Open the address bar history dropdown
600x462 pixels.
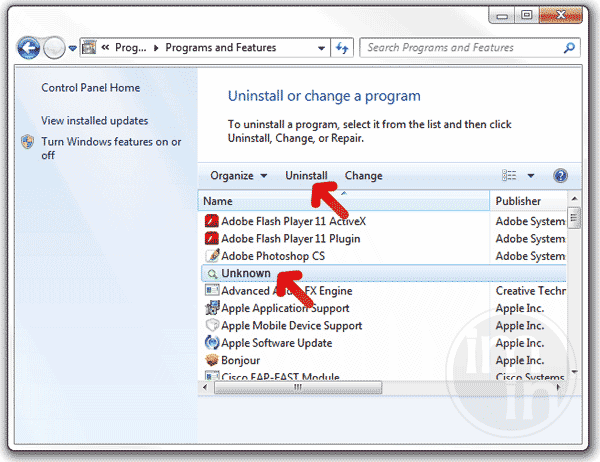coord(321,48)
